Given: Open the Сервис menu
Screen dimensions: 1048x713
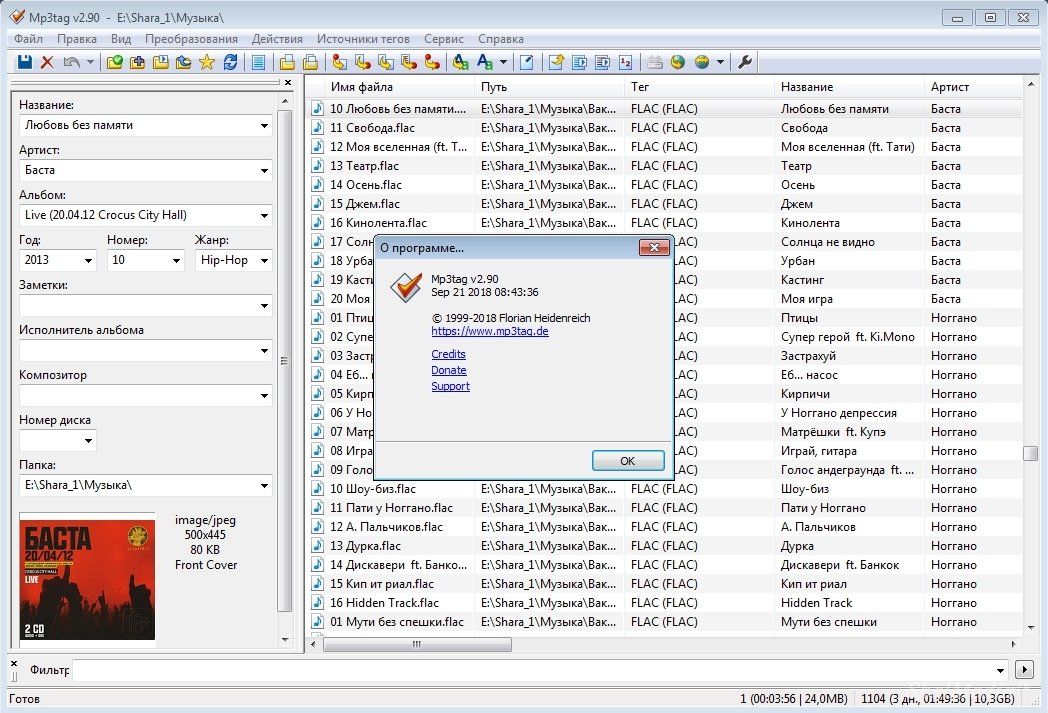Looking at the screenshot, I should 444,39.
